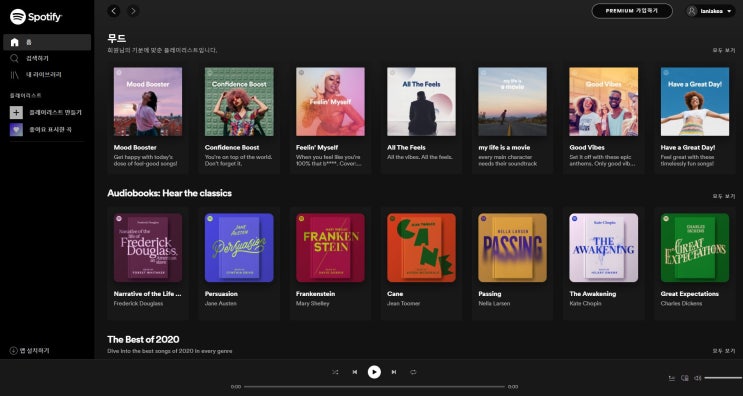
Task: Show all in the mood section
Action: point(724,50)
